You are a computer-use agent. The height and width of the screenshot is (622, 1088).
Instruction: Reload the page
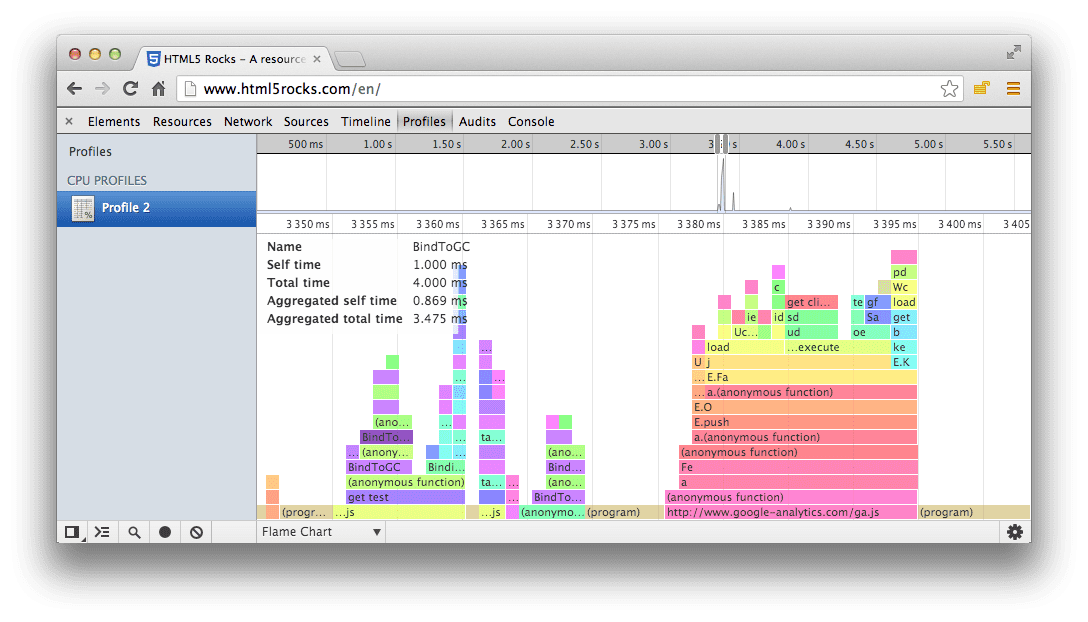130,89
